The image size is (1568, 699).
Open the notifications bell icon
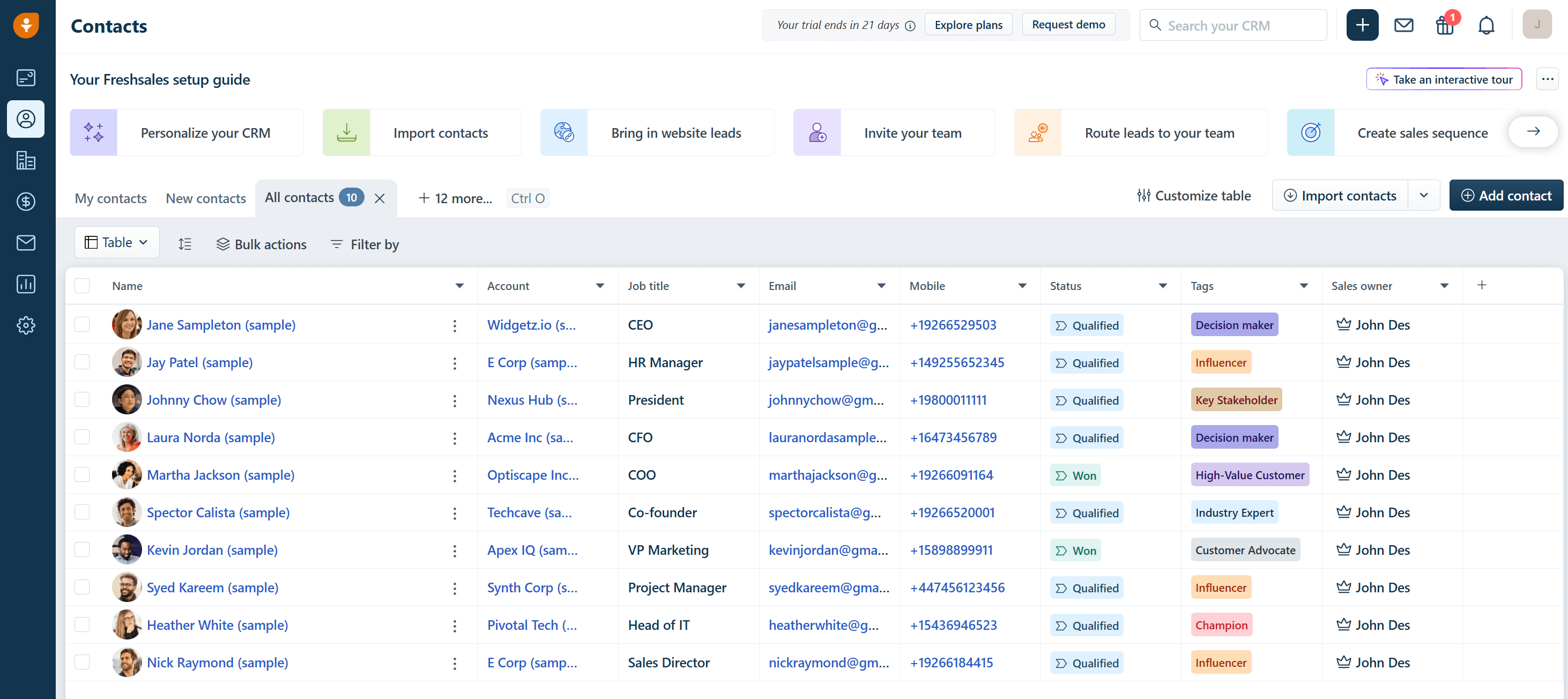(1487, 25)
